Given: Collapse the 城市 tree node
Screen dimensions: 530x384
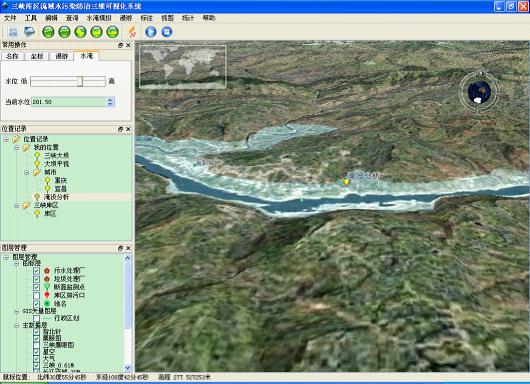Looking at the screenshot, I should [27, 172].
